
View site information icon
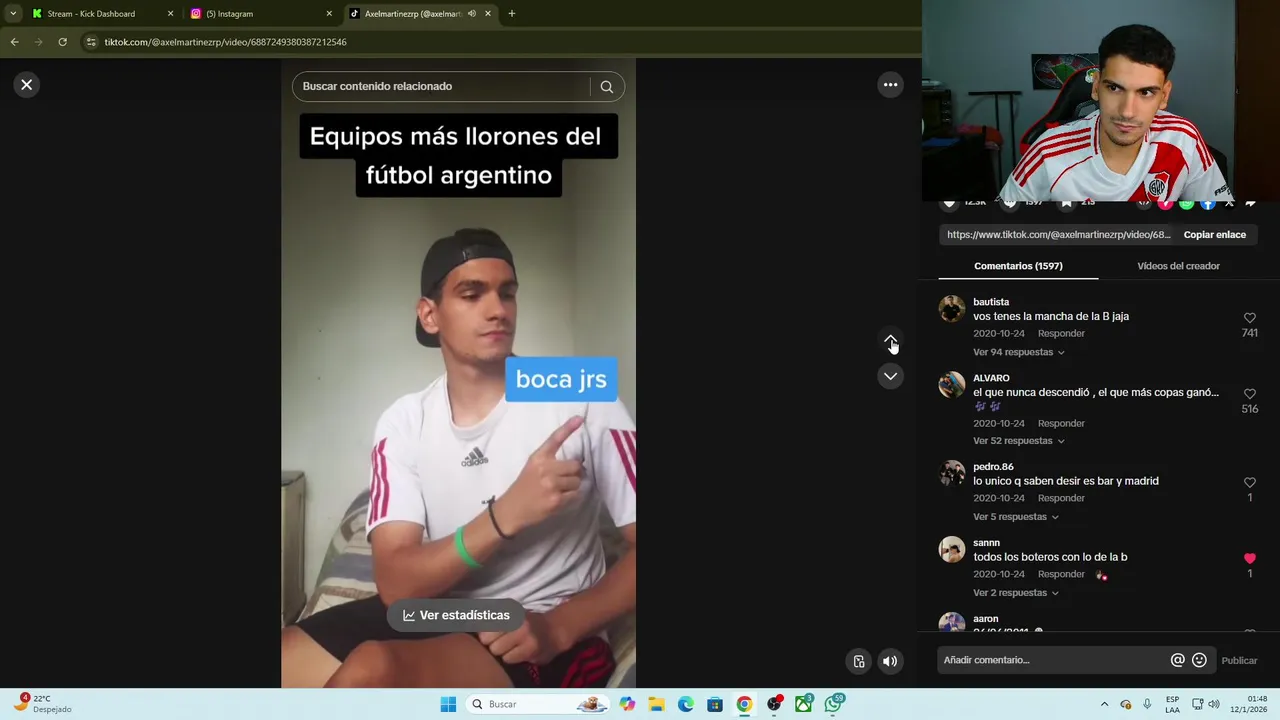tap(91, 42)
